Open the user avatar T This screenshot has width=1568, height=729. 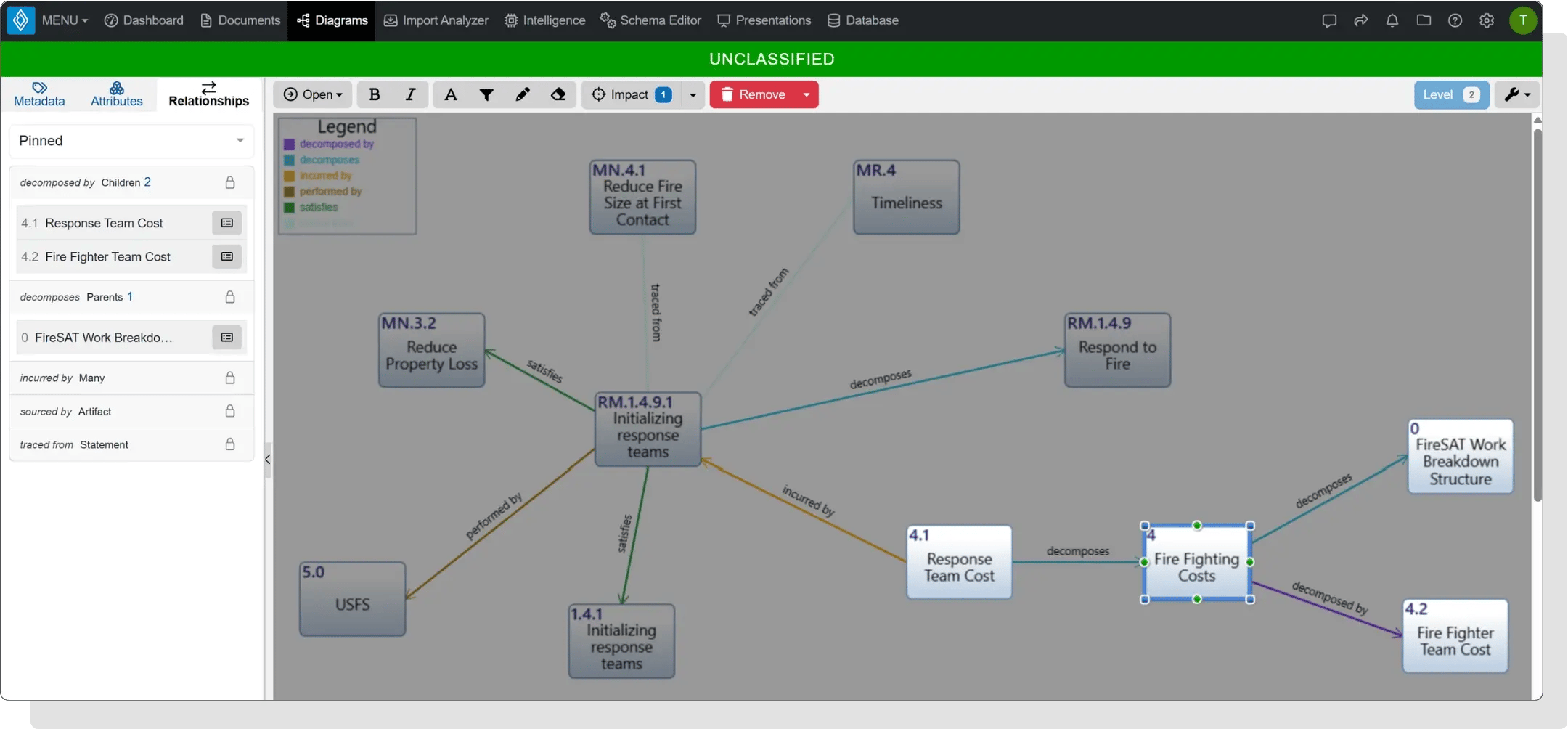pyautogui.click(x=1523, y=20)
